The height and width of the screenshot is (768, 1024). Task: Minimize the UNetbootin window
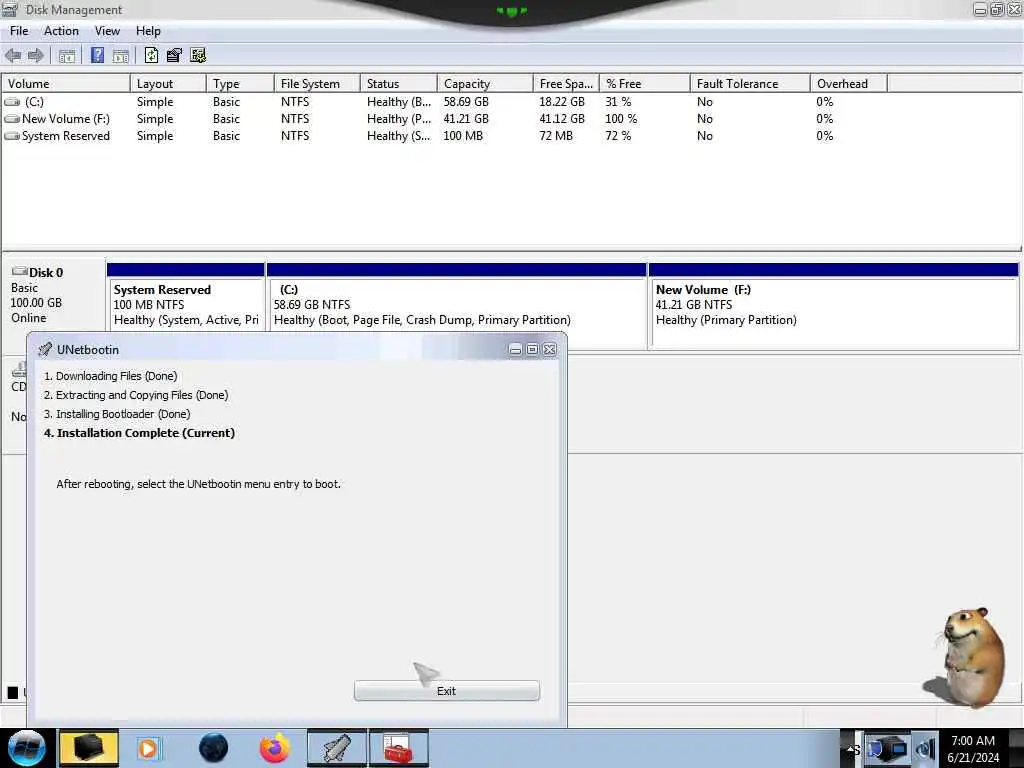(x=515, y=349)
